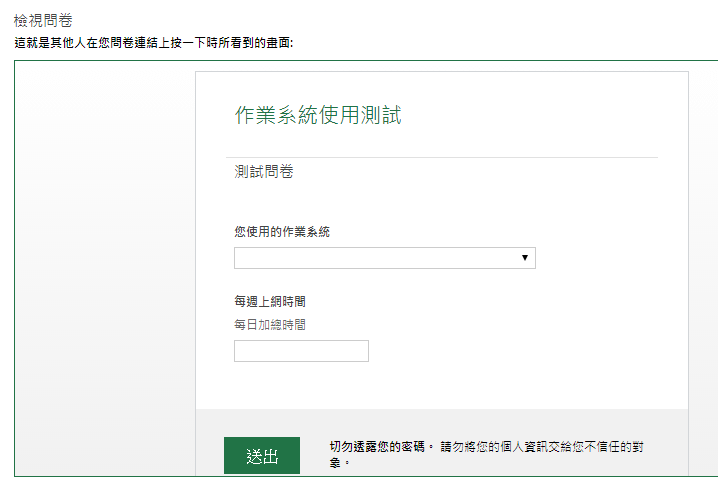Viewport: 718px width, 480px height.
Task: Submit the survey with 送出 button
Action: tap(262, 455)
